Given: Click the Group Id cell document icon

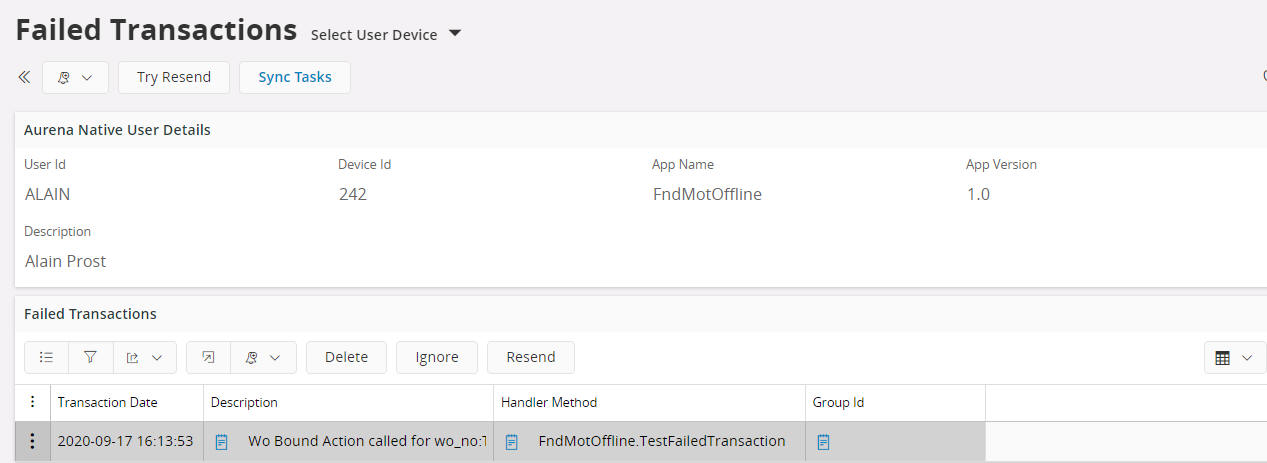Looking at the screenshot, I should point(823,441).
